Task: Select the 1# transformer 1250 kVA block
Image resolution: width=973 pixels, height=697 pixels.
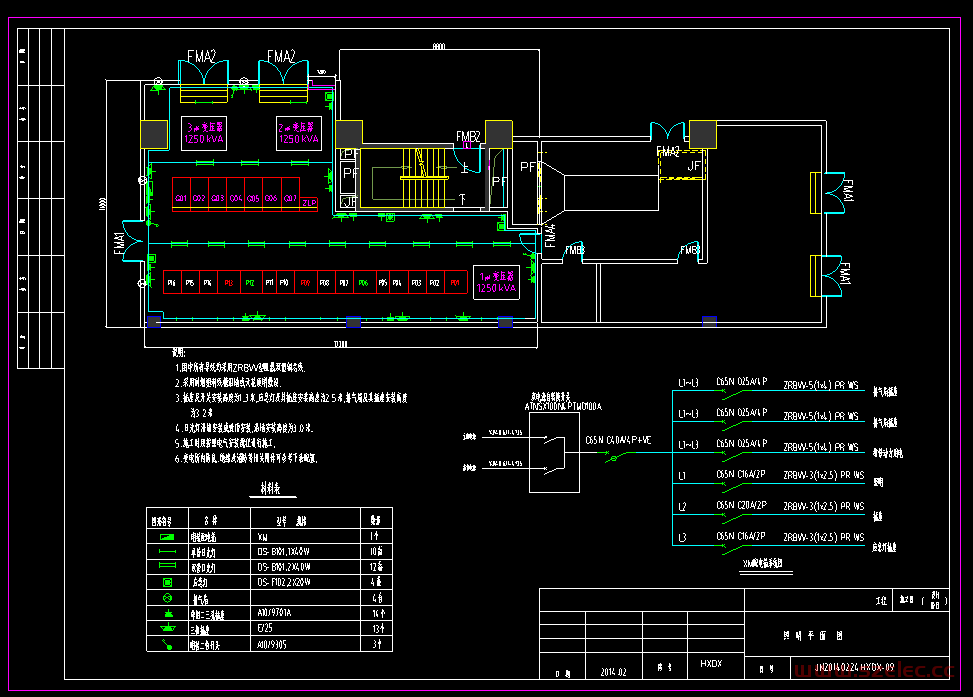Action: point(496,281)
